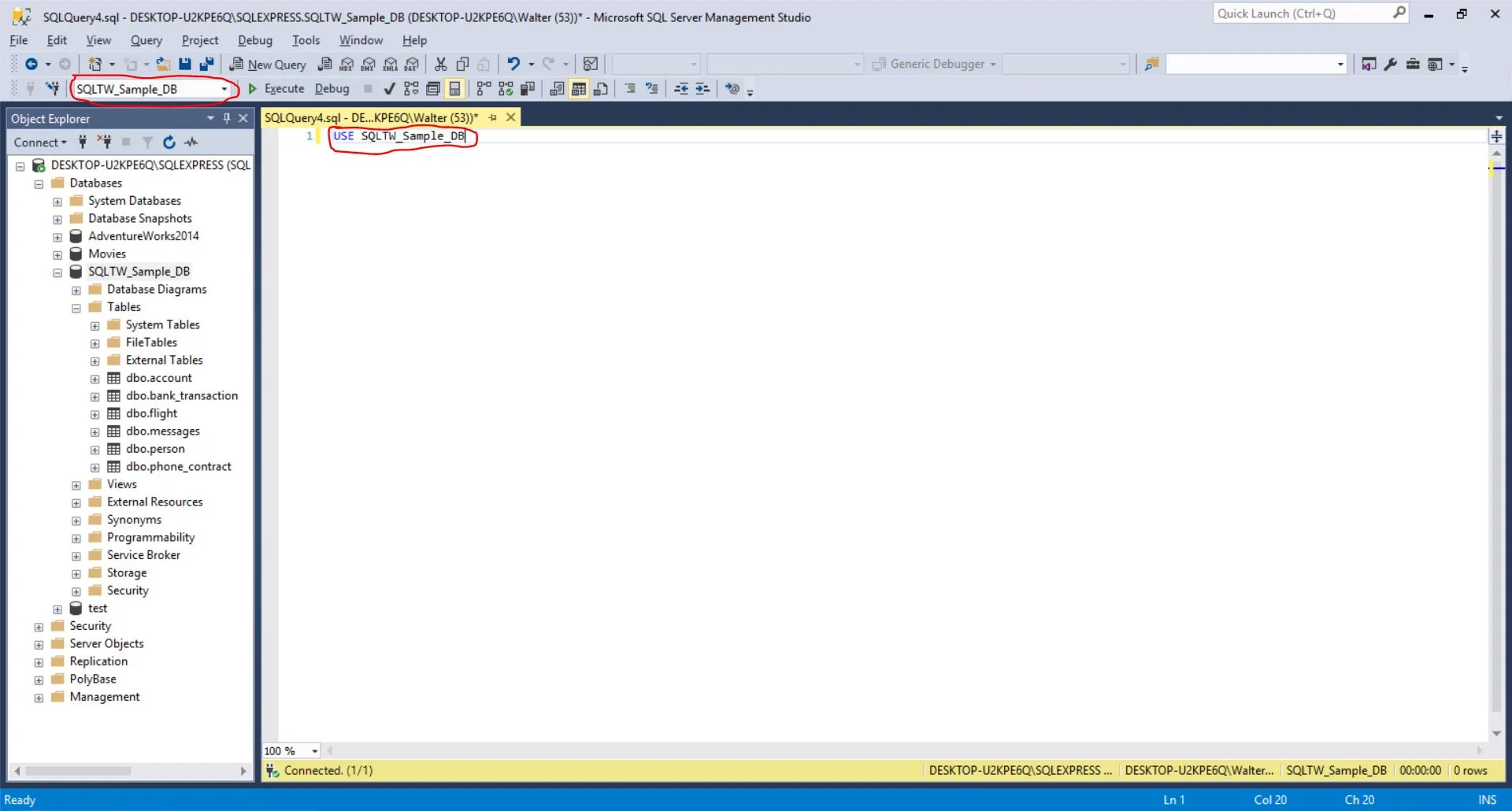Select Results to Grid mode
This screenshot has height=811, width=1512.
click(579, 89)
